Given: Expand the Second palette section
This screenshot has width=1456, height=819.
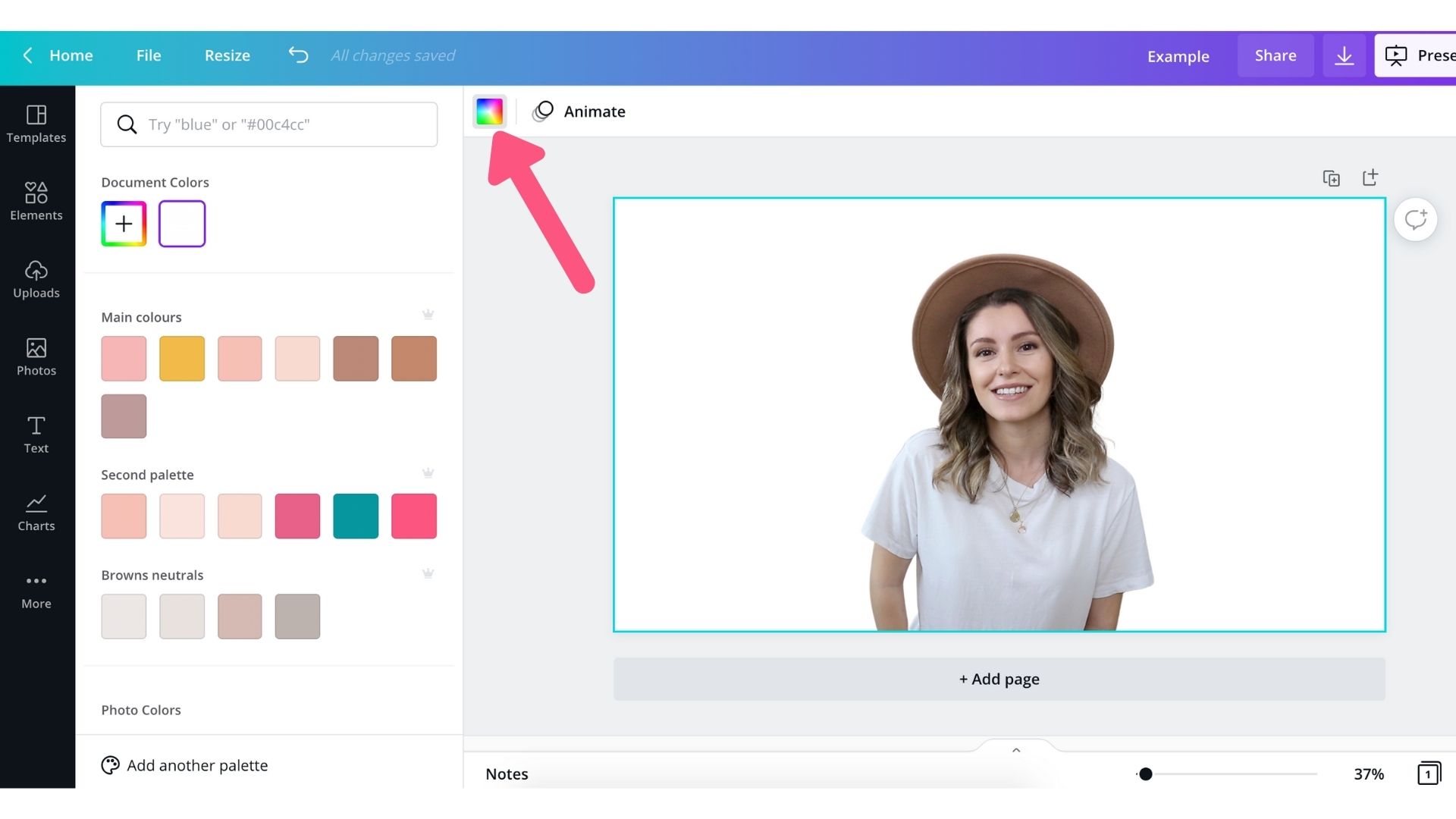Looking at the screenshot, I should click(x=427, y=474).
